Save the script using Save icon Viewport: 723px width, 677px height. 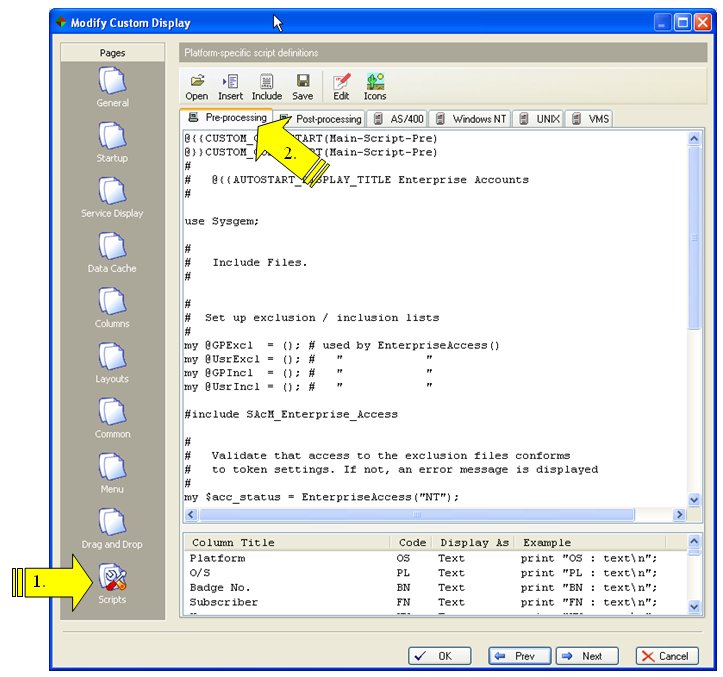pyautogui.click(x=302, y=86)
